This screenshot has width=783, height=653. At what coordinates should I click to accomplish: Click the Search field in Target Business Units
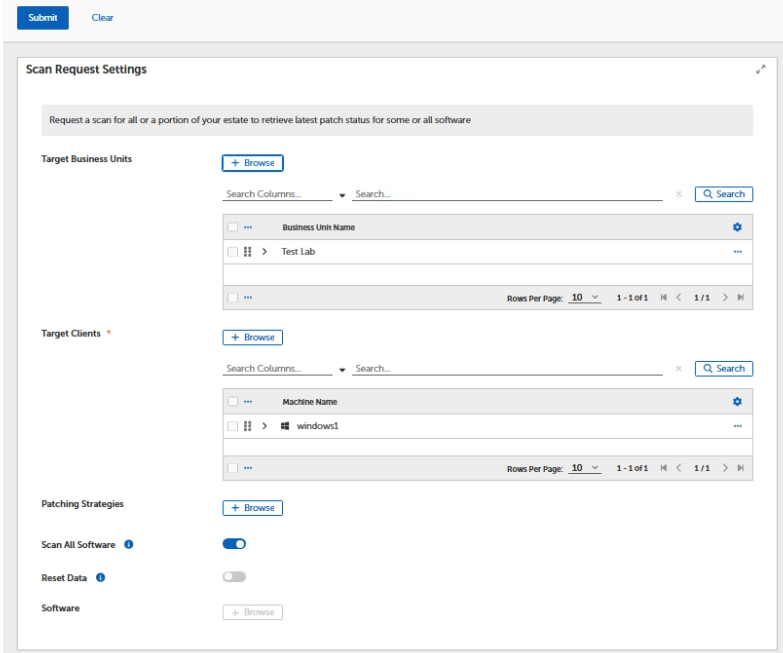(x=508, y=194)
